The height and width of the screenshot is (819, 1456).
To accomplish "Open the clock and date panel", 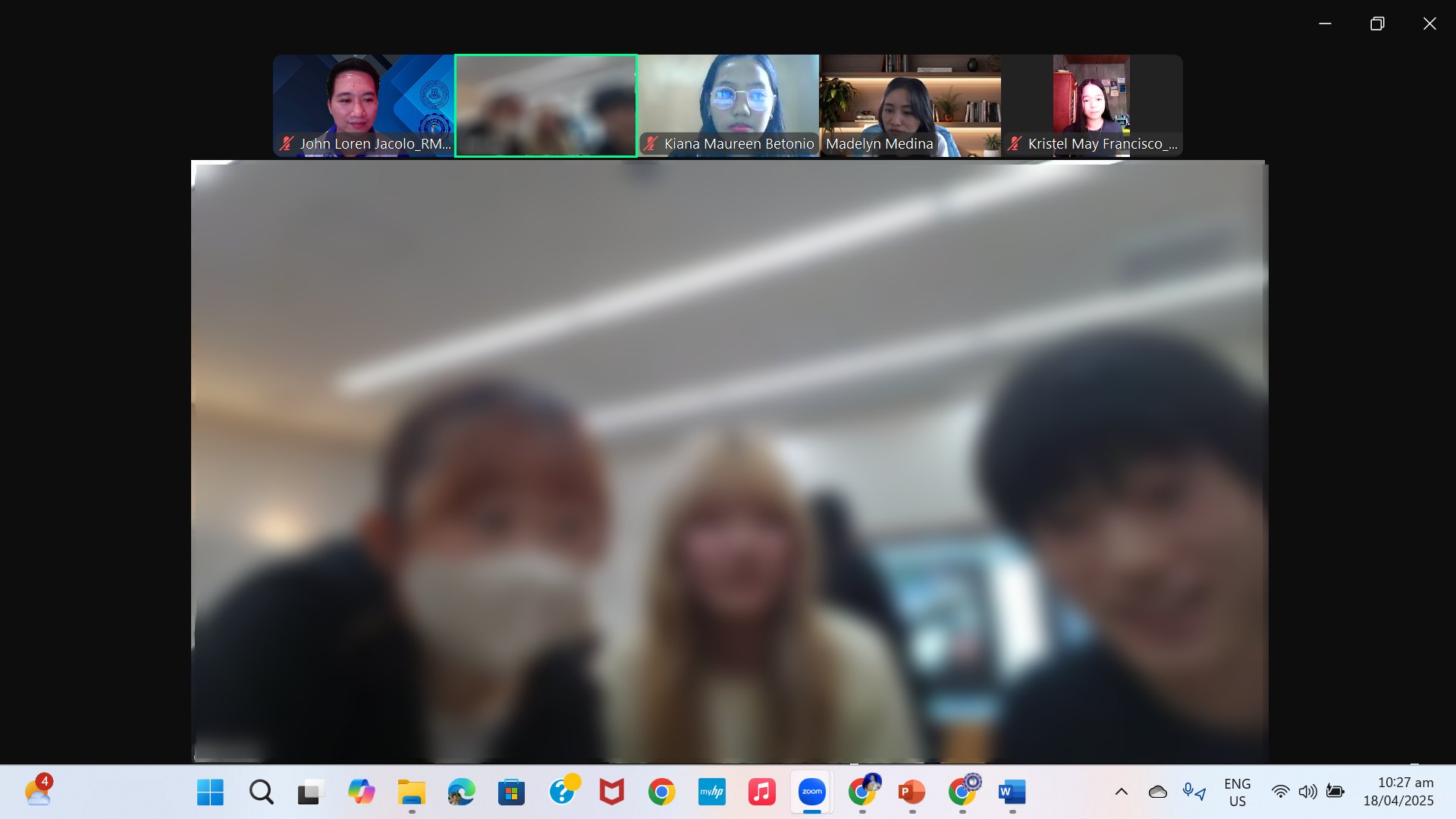I will (1398, 792).
